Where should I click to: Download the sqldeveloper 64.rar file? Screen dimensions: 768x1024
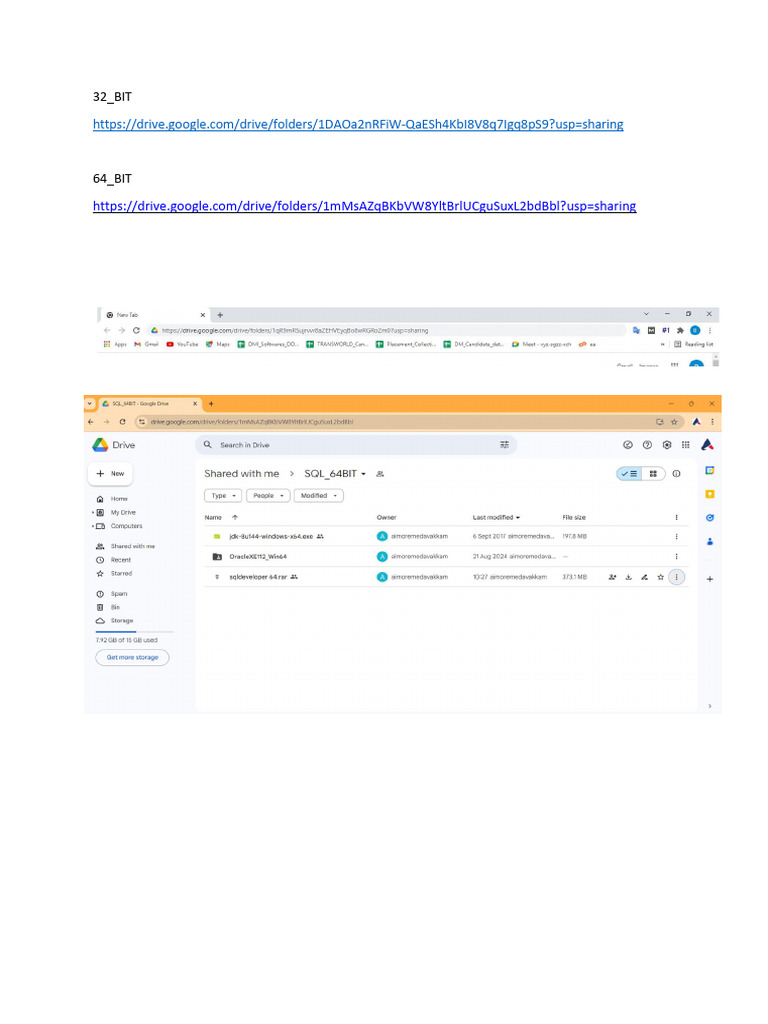[x=628, y=577]
